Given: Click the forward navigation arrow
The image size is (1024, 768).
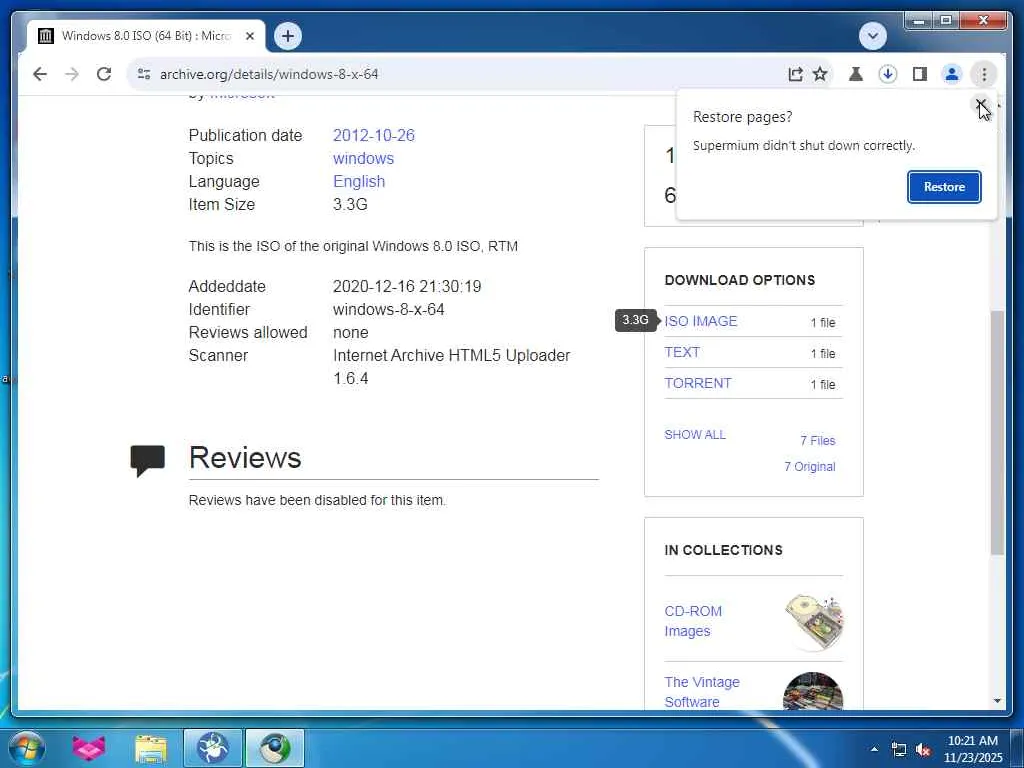Looking at the screenshot, I should tap(72, 74).
